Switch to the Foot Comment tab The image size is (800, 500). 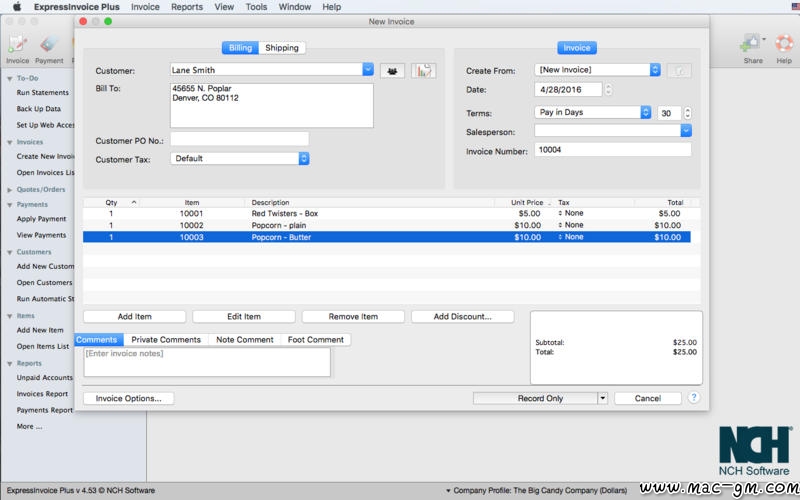click(x=315, y=340)
